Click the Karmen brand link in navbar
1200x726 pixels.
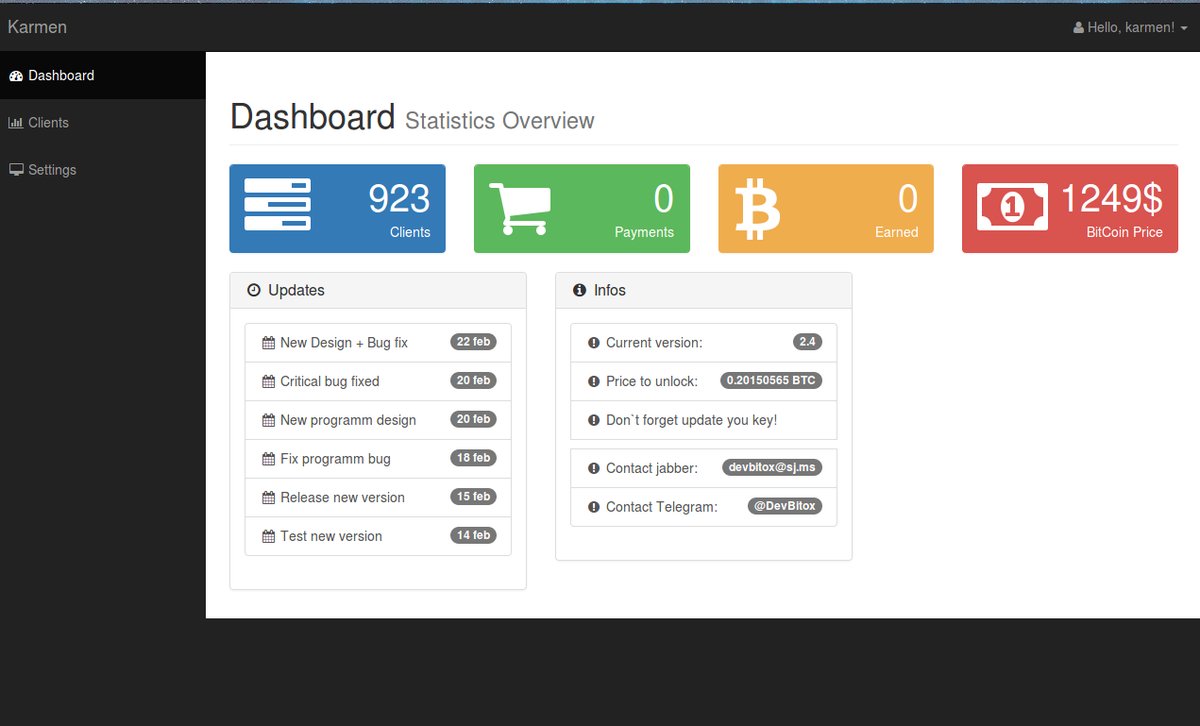click(x=37, y=27)
